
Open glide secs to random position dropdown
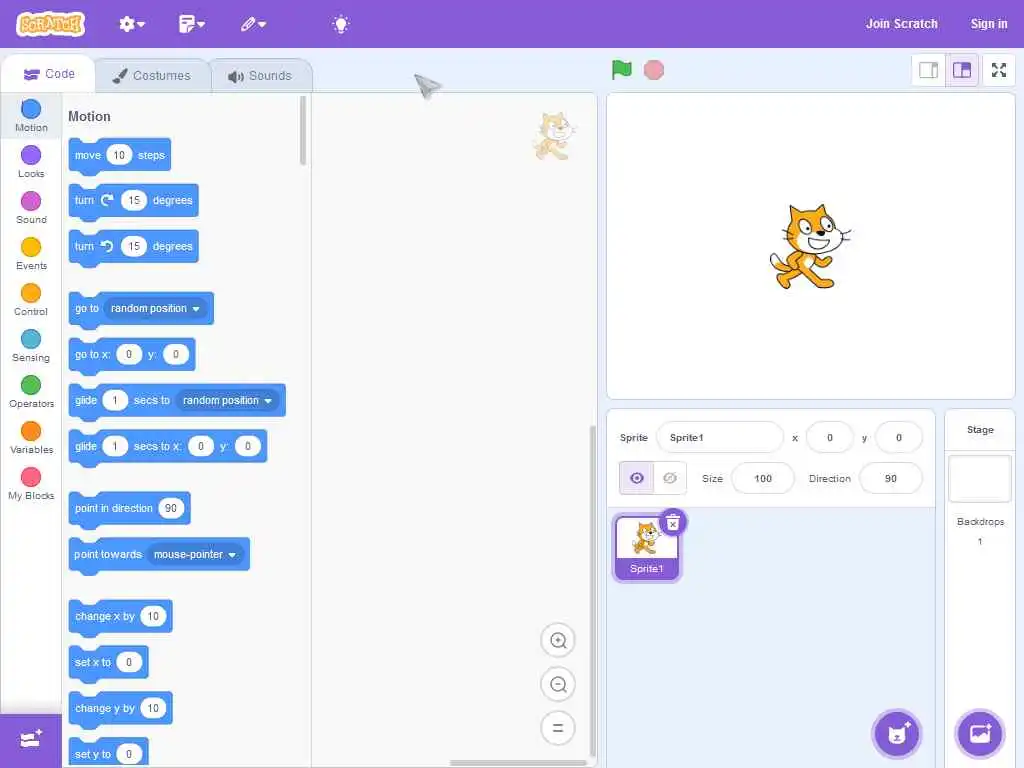pos(227,400)
